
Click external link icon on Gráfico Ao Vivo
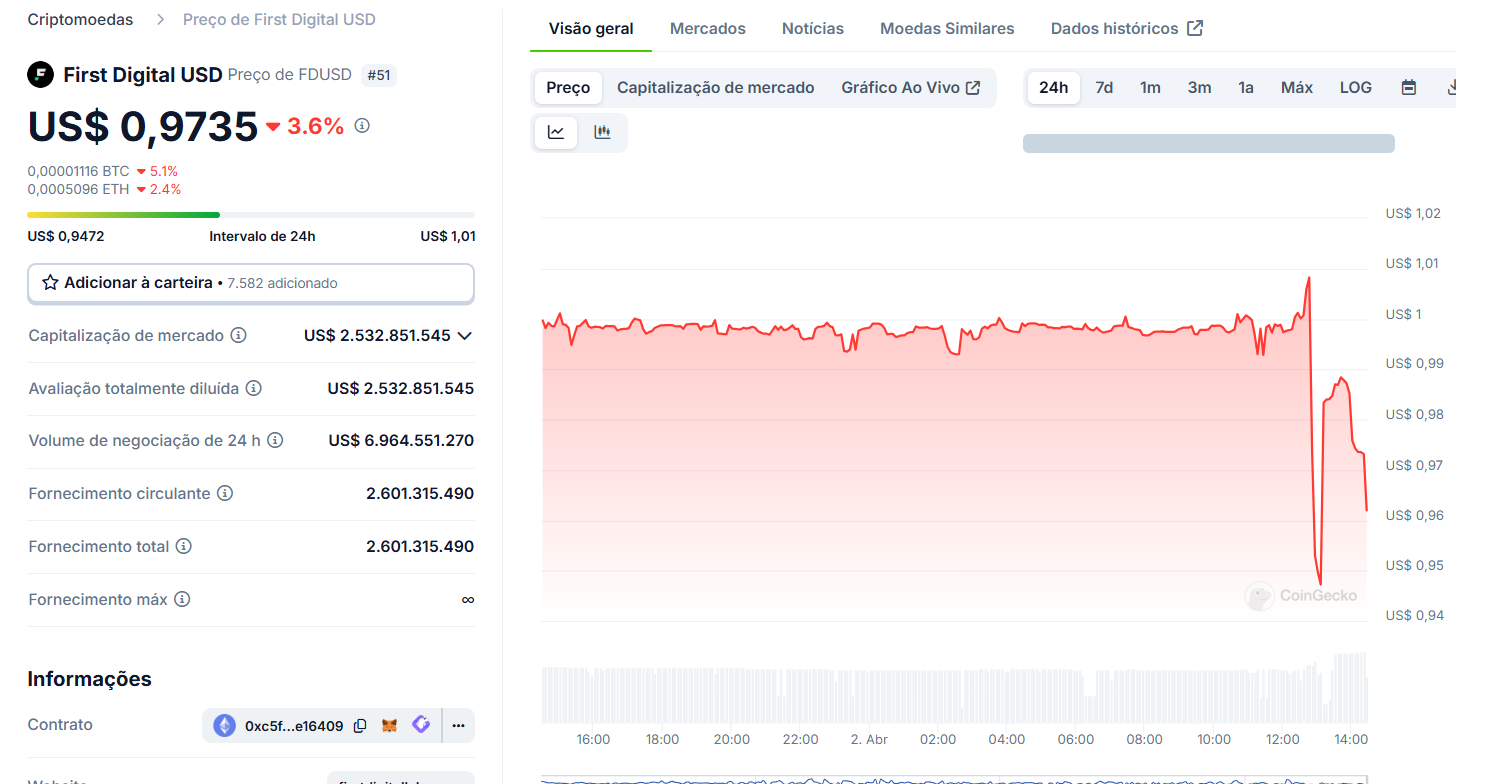pos(973,88)
